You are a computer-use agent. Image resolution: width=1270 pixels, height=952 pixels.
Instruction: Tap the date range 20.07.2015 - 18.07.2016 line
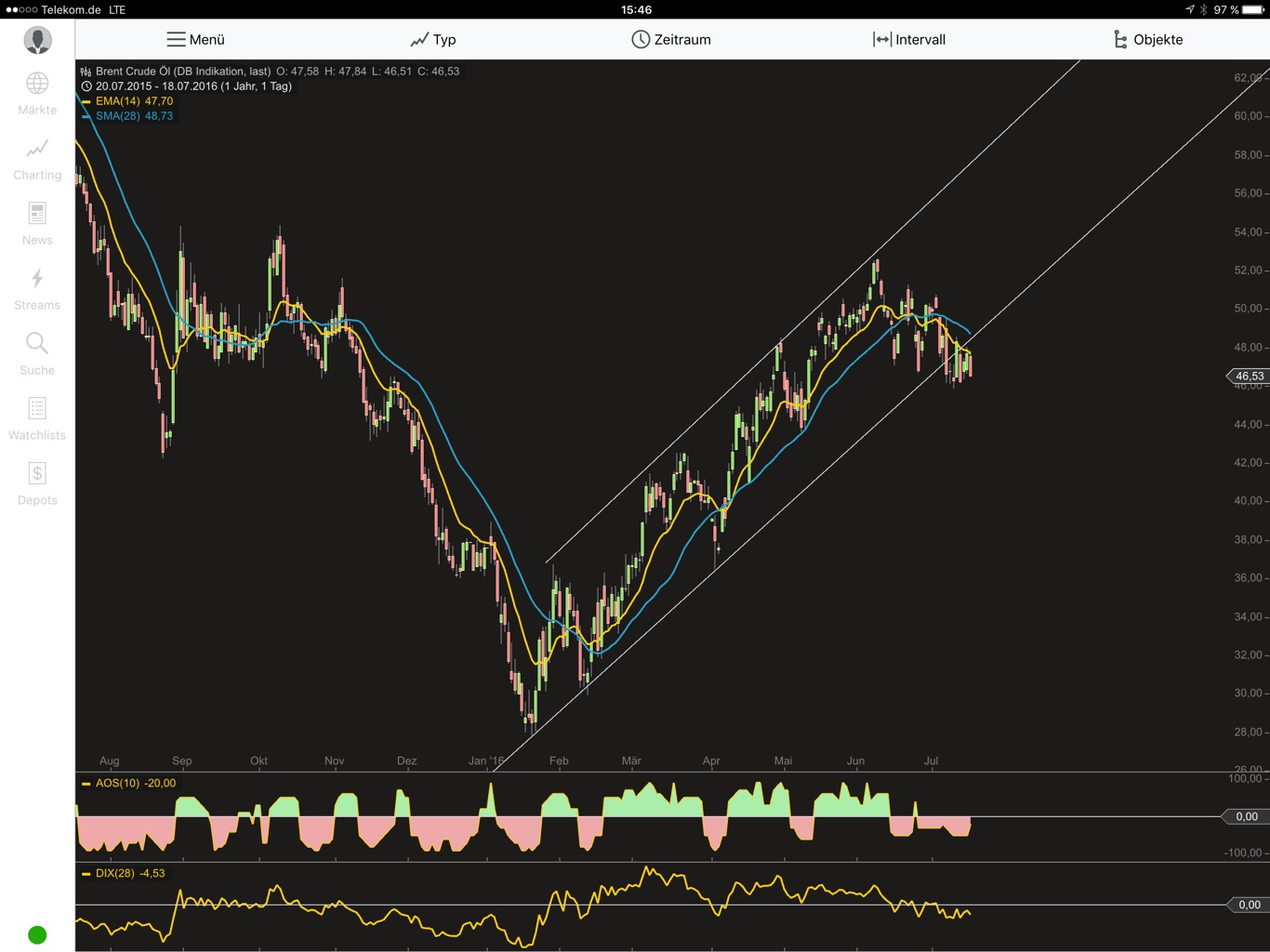click(193, 86)
